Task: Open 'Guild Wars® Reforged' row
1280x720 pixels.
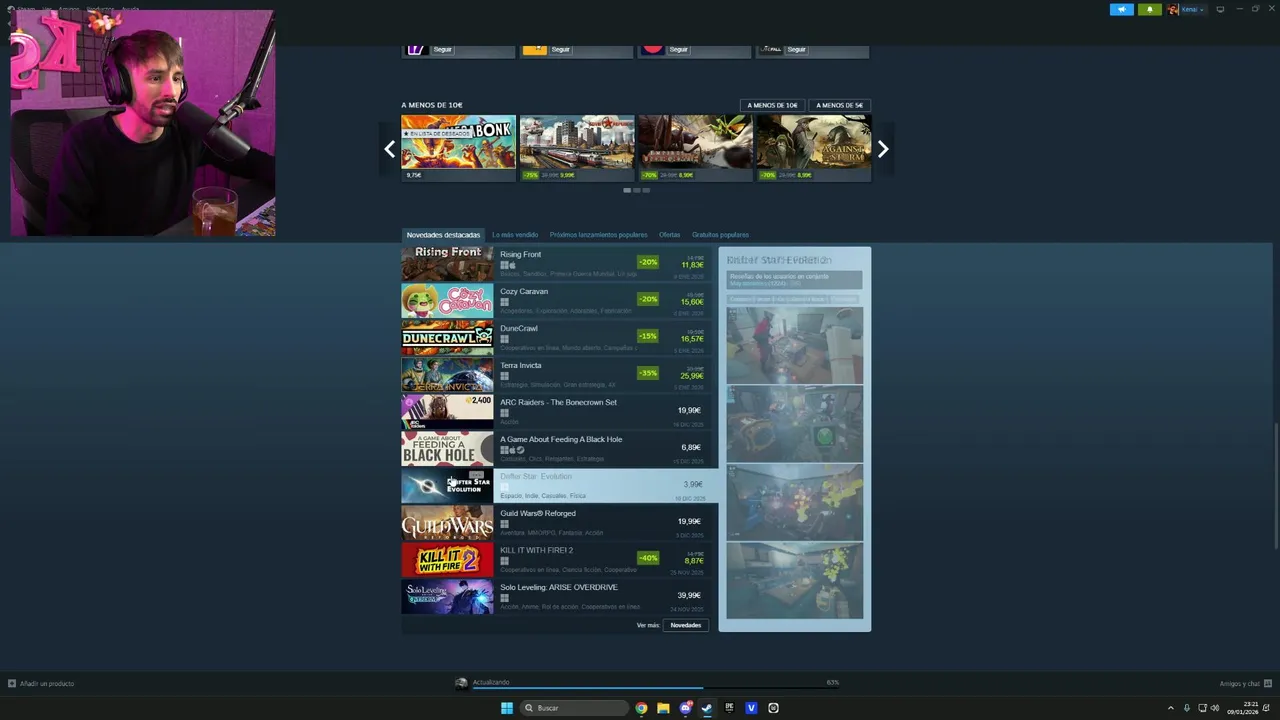Action: click(555, 523)
